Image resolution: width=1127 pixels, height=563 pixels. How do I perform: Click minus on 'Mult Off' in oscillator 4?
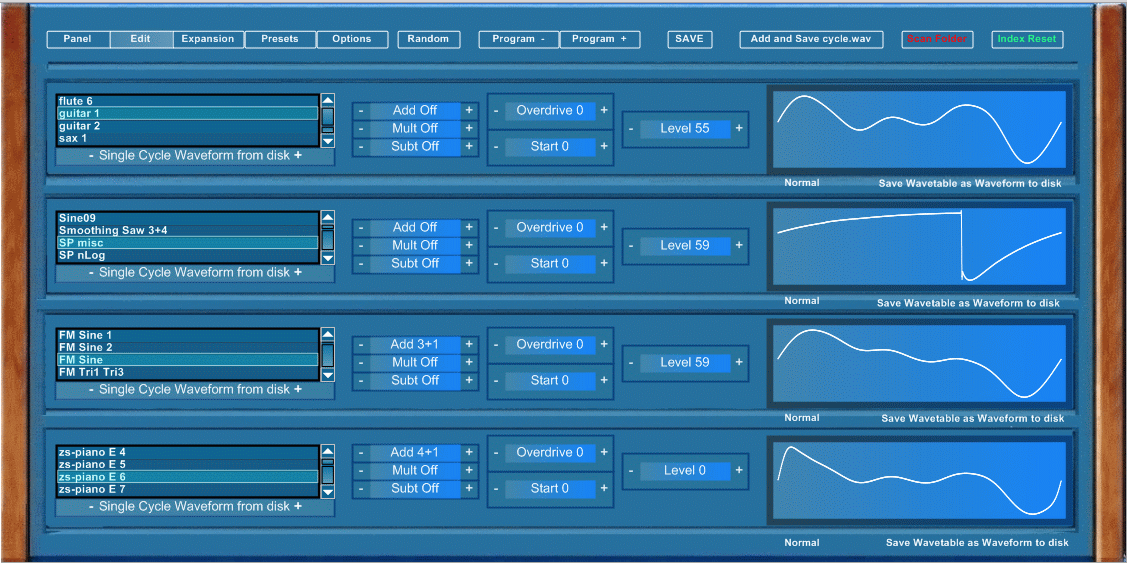tap(361, 470)
